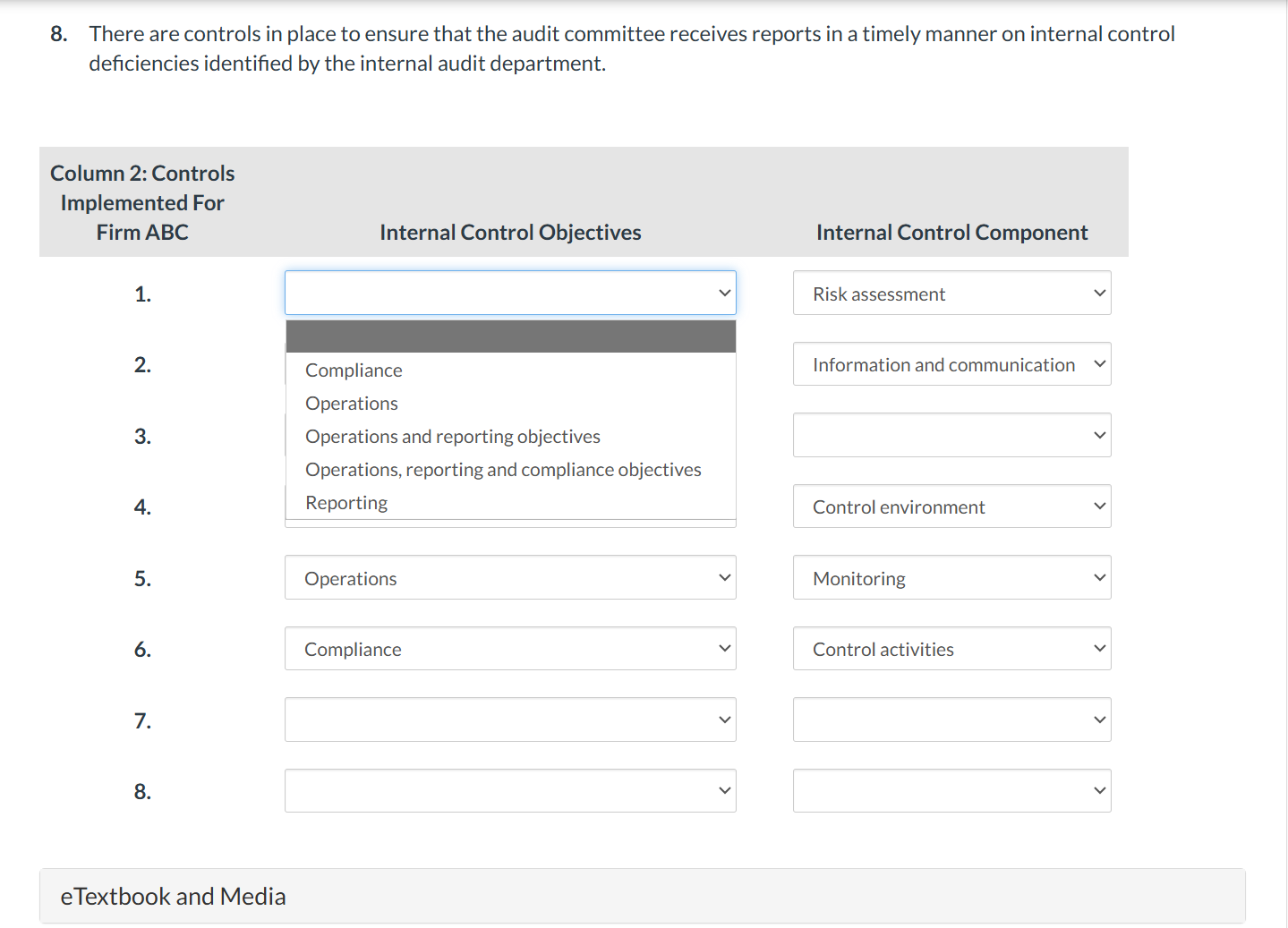Pick Operations and reporting objectives option
Image resolution: width=1288 pixels, height=928 pixels.
(510, 436)
